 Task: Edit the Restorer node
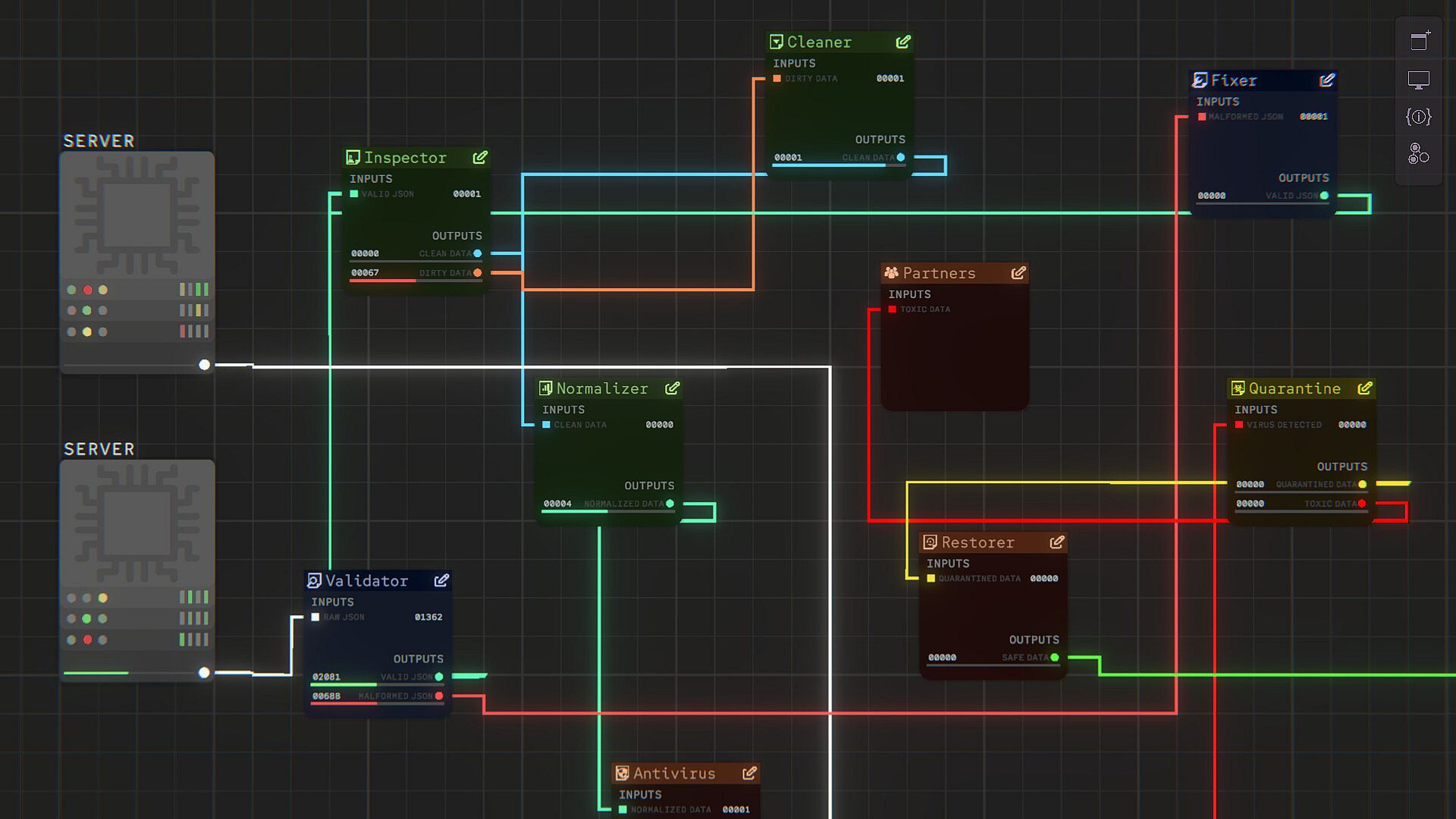[x=1056, y=542]
